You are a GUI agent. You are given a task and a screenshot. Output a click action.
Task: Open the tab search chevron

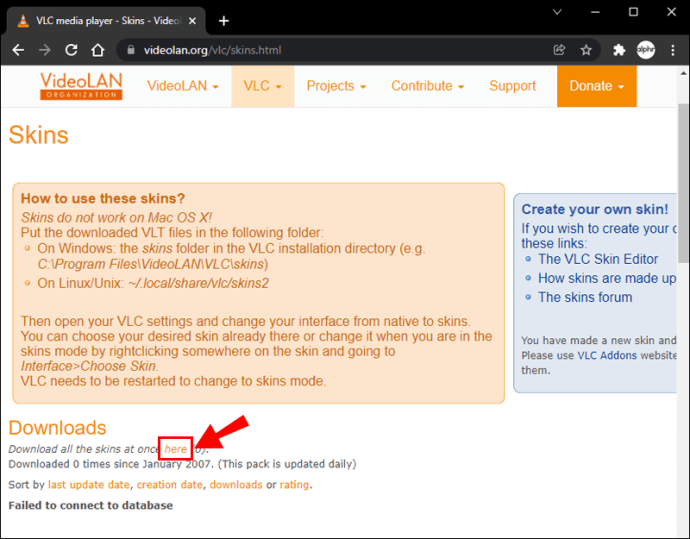click(557, 12)
